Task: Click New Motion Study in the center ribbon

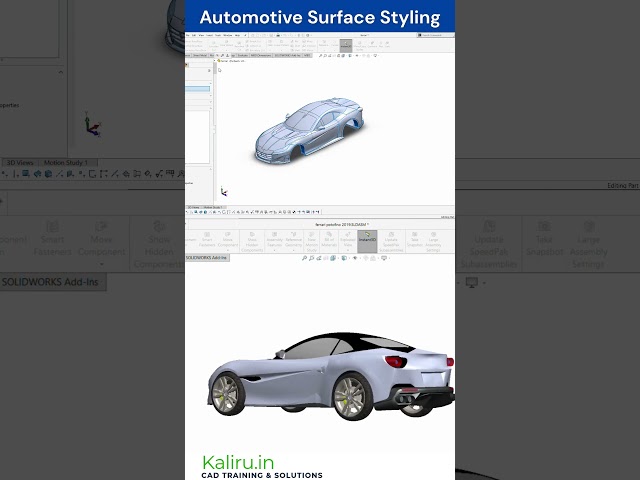Action: [x=311, y=242]
